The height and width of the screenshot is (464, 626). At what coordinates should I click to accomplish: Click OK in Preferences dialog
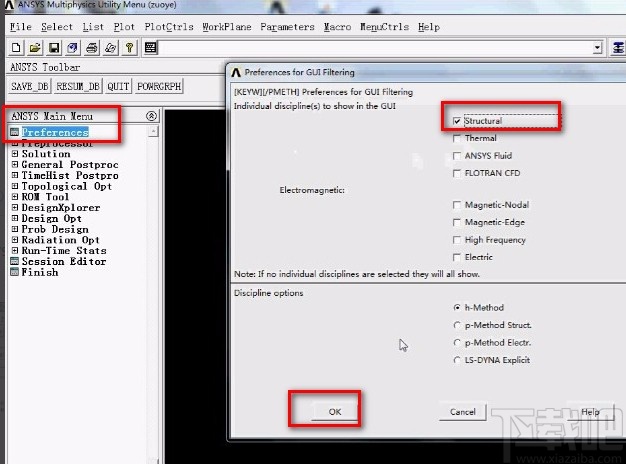point(335,412)
